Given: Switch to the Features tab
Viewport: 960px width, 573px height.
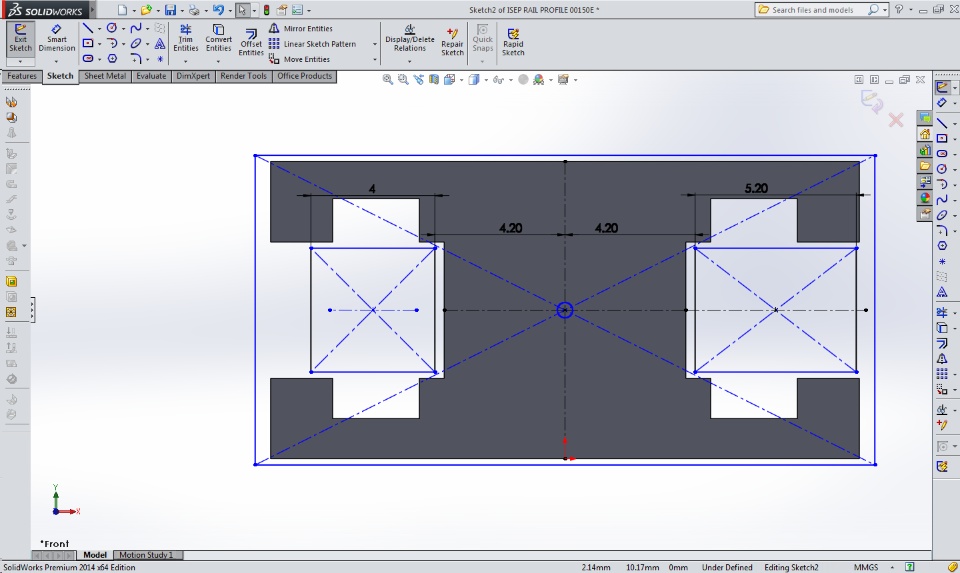Looking at the screenshot, I should pyautogui.click(x=22, y=76).
